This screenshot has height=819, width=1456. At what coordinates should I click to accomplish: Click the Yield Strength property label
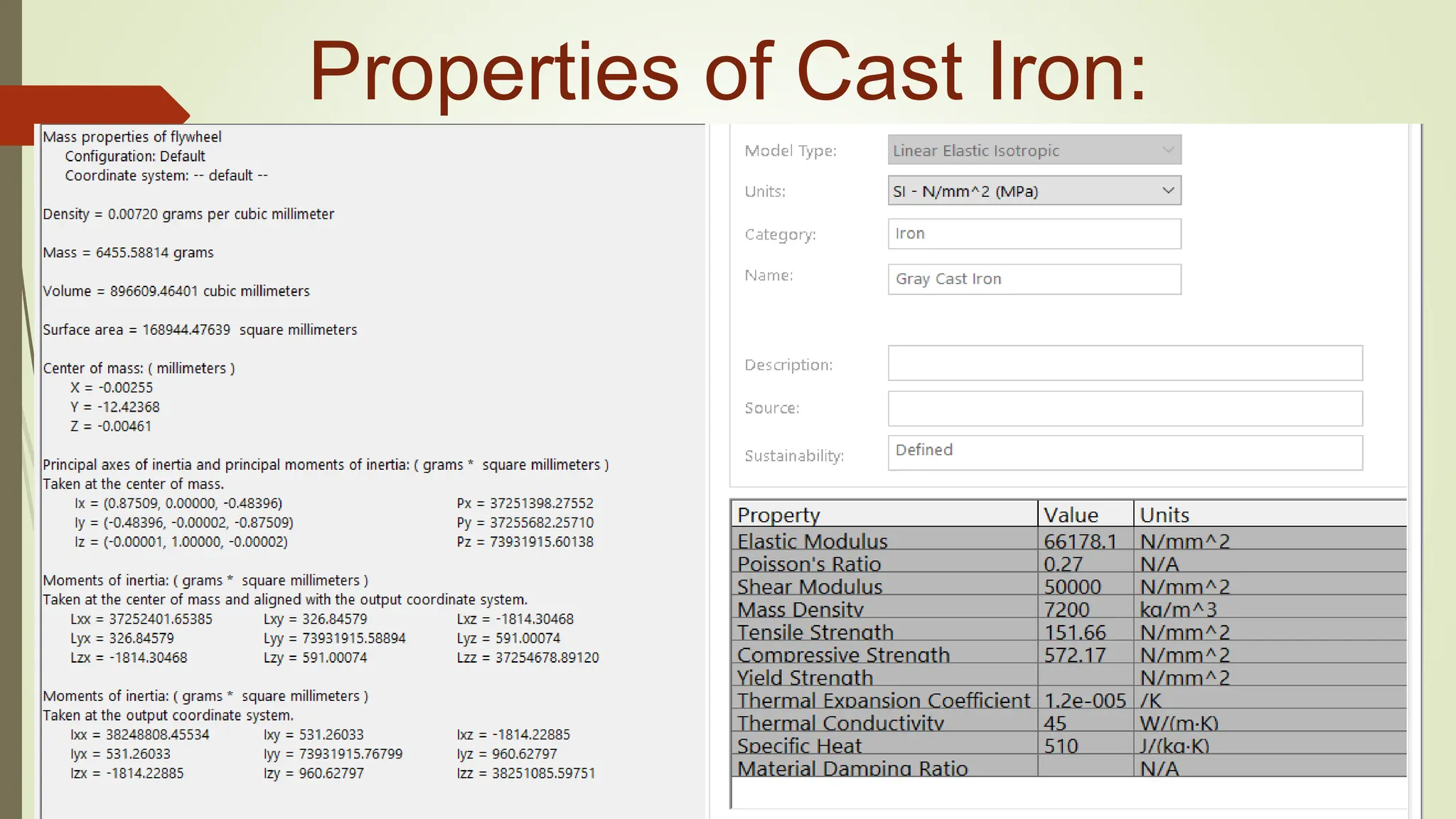(805, 678)
